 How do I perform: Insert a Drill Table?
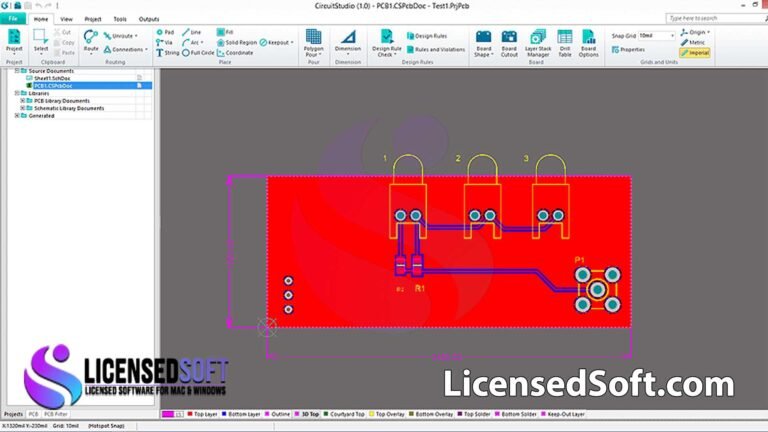tap(565, 42)
